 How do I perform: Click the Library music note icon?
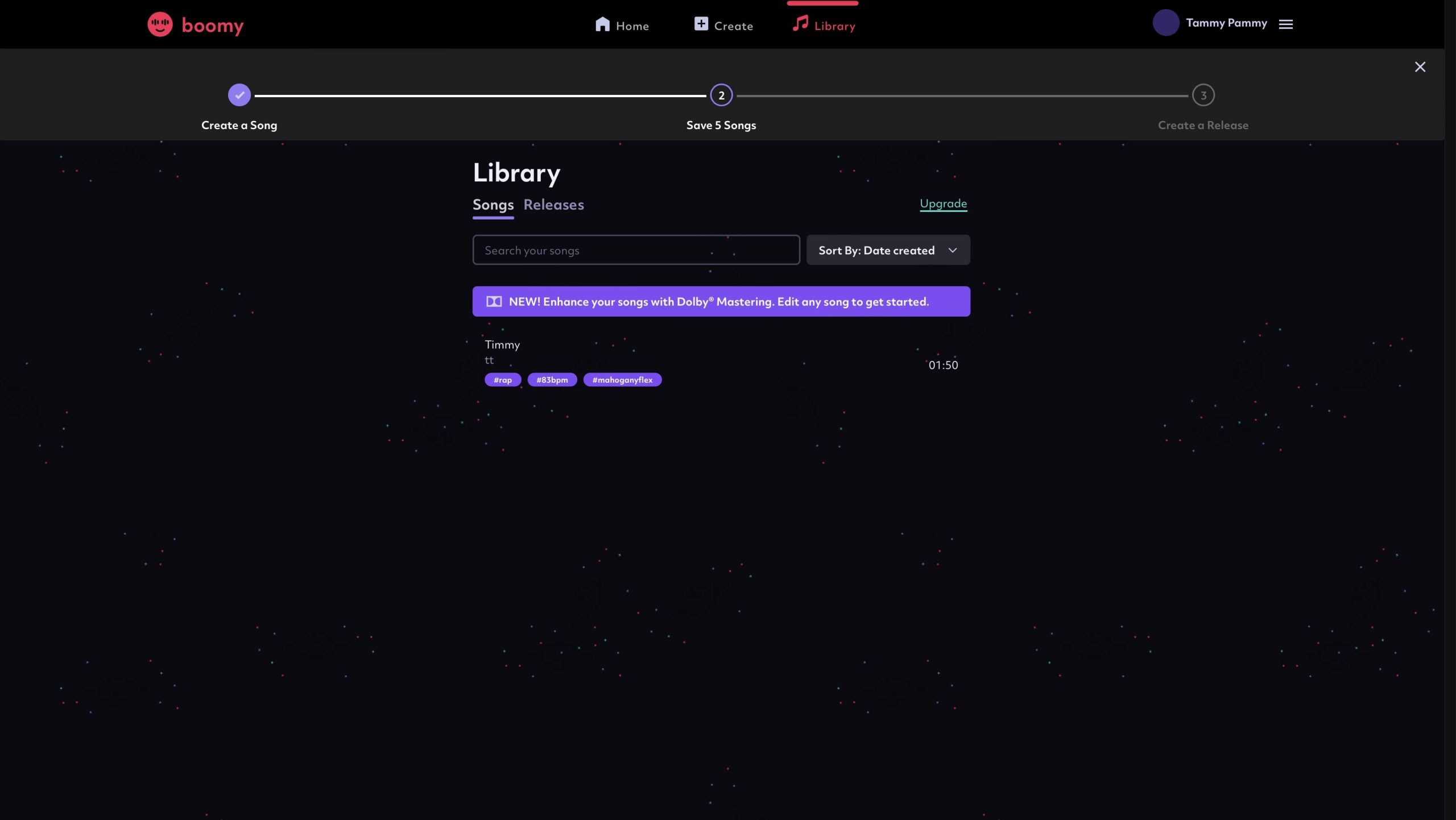click(x=800, y=23)
